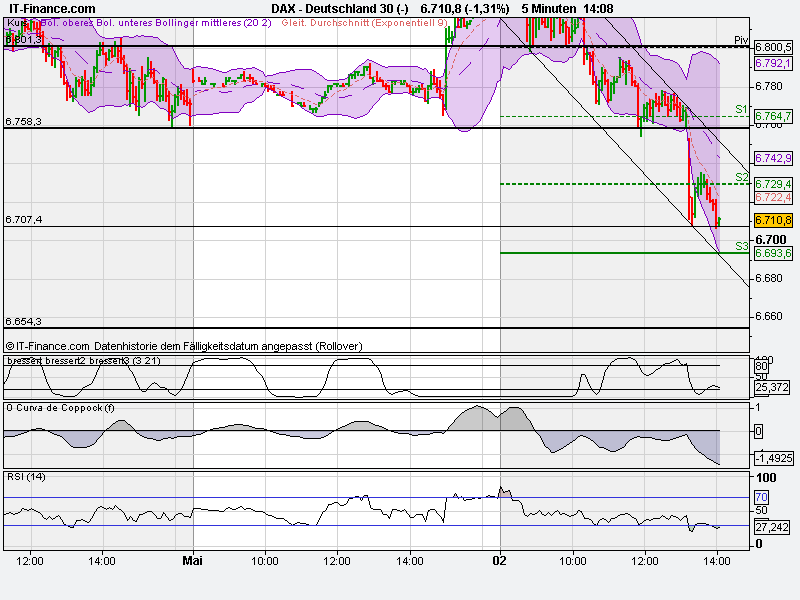The width and height of the screenshot is (800, 600).
Task: Click the S3 support value 6.693,6
Action: pyautogui.click(x=773, y=253)
